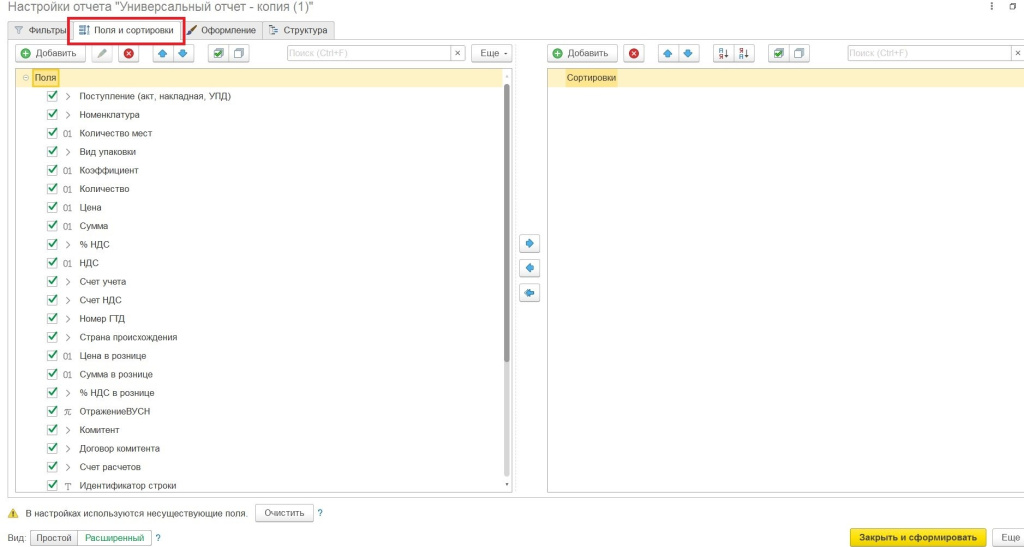This screenshot has height=547, width=1024.
Task: Uncheck the Номенклатура field checkbox
Action: coord(52,115)
